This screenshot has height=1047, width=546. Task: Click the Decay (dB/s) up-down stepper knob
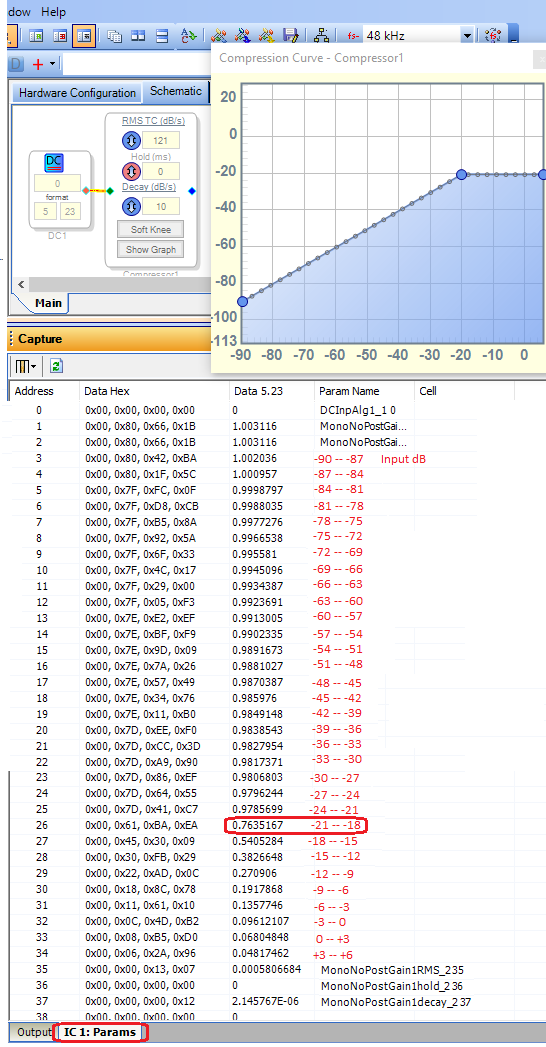pyautogui.click(x=131, y=206)
